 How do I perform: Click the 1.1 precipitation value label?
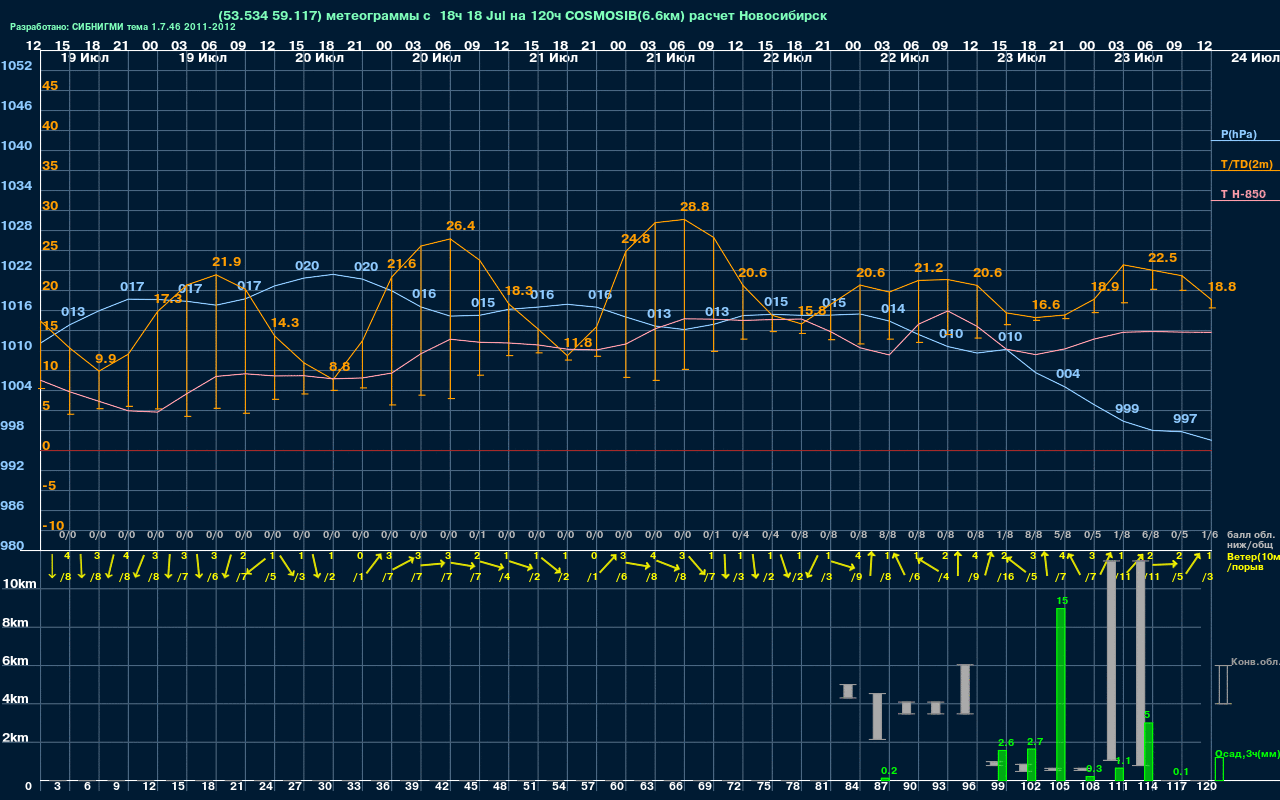[1123, 760]
